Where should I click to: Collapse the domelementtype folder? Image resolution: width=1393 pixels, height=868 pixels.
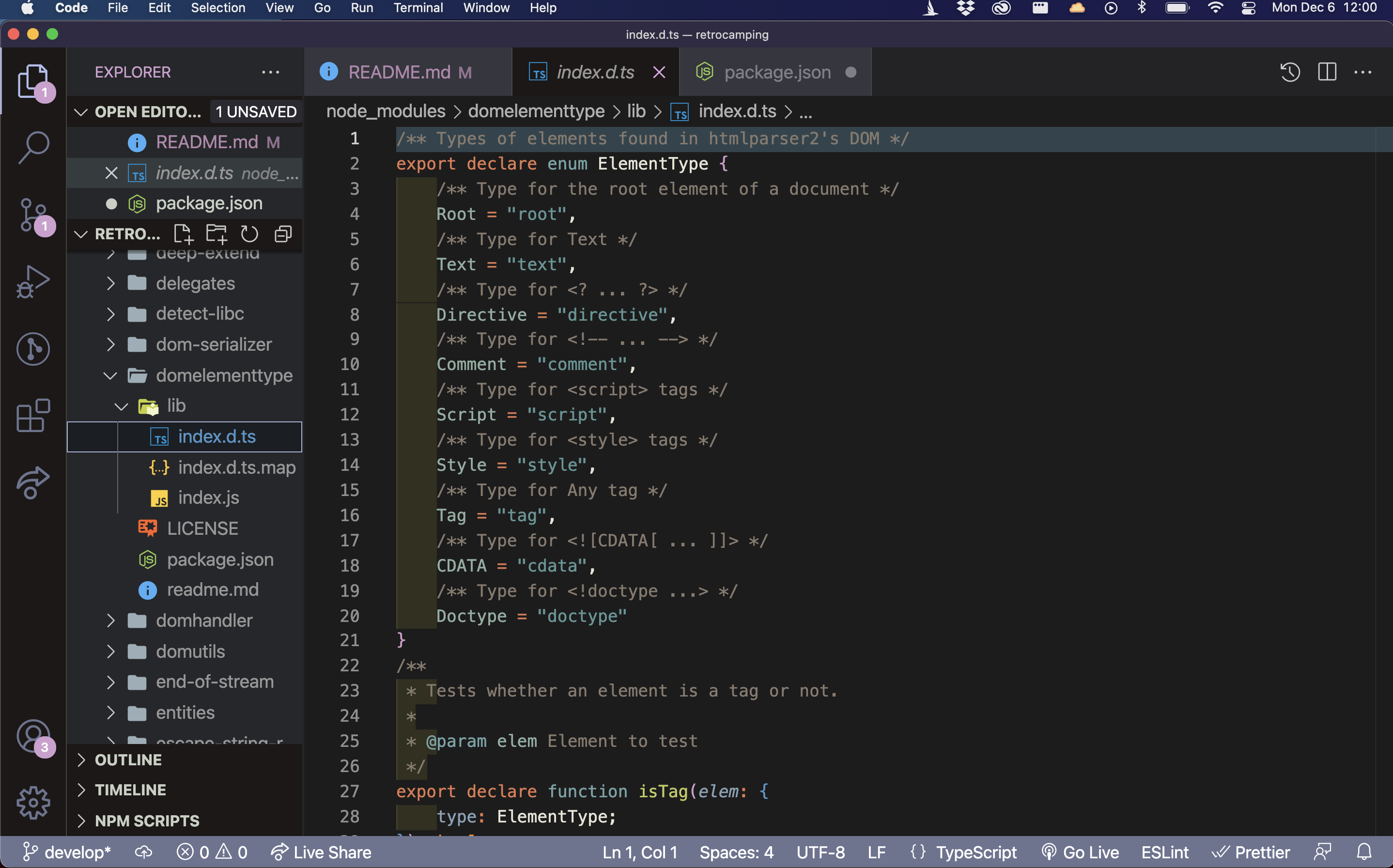pos(110,375)
